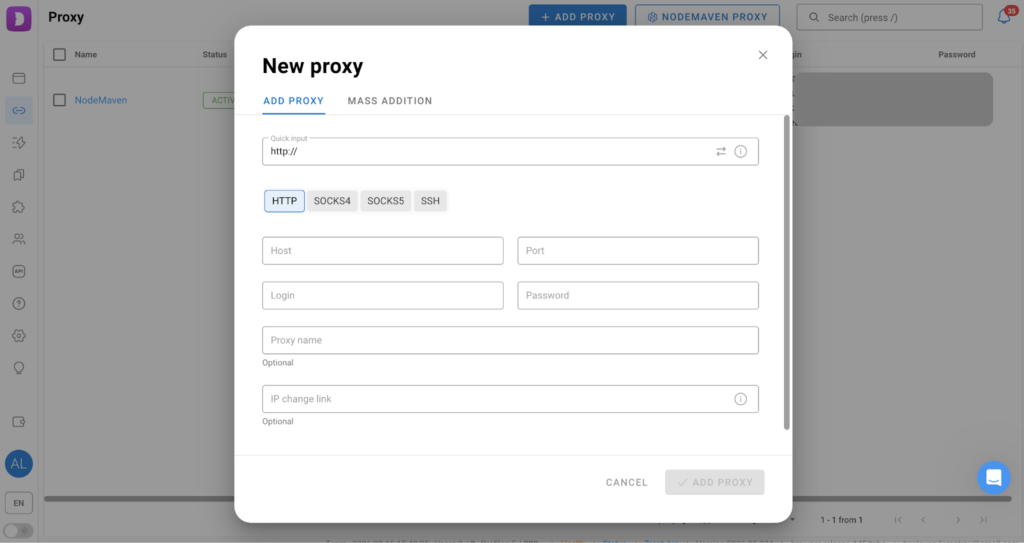Close the New proxy dialog
The width and height of the screenshot is (1024, 543).
pyautogui.click(x=763, y=55)
